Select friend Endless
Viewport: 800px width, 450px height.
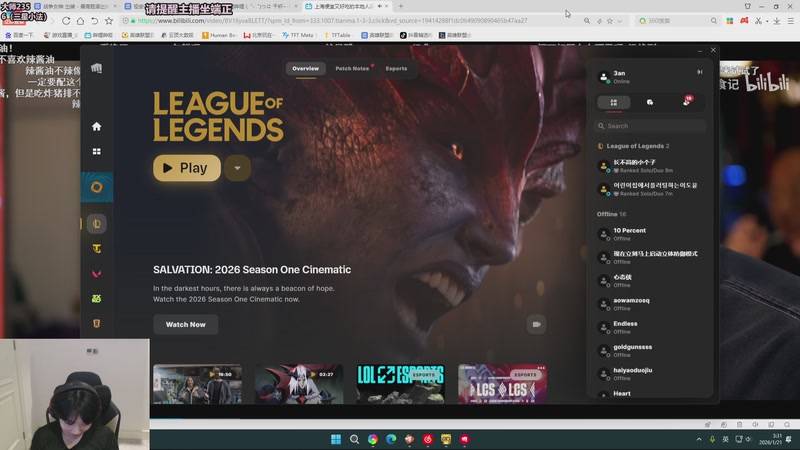tap(649, 328)
